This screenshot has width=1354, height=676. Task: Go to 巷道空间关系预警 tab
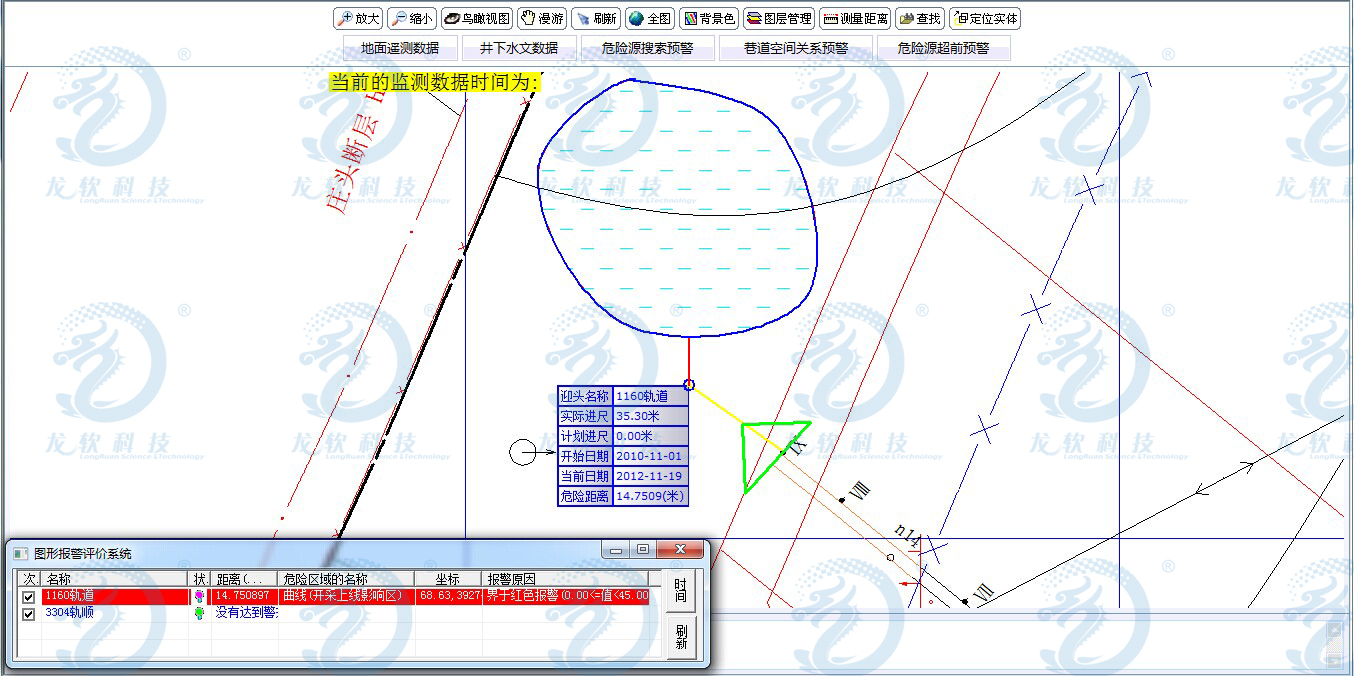(795, 48)
